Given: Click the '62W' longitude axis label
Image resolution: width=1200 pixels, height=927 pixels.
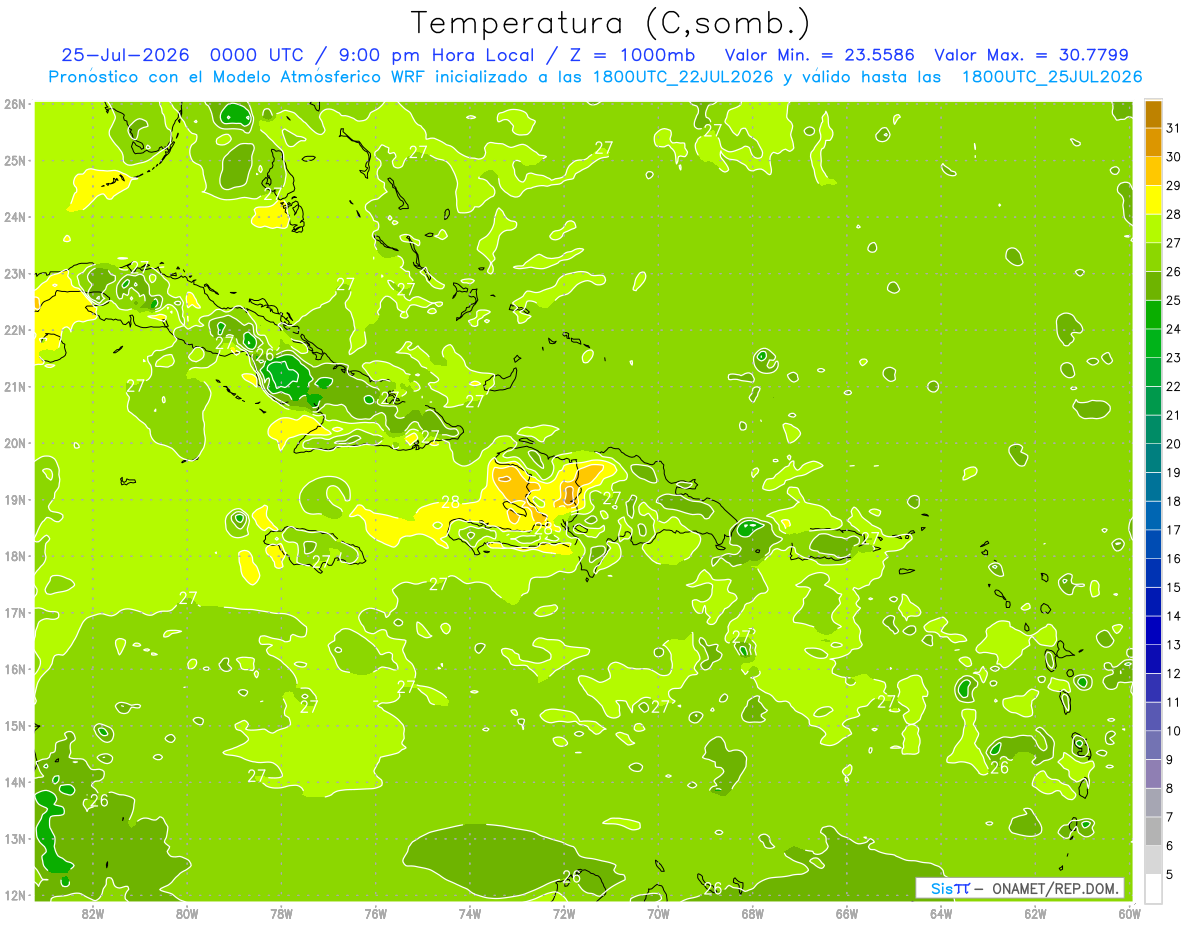Looking at the screenshot, I should click(x=1035, y=913).
